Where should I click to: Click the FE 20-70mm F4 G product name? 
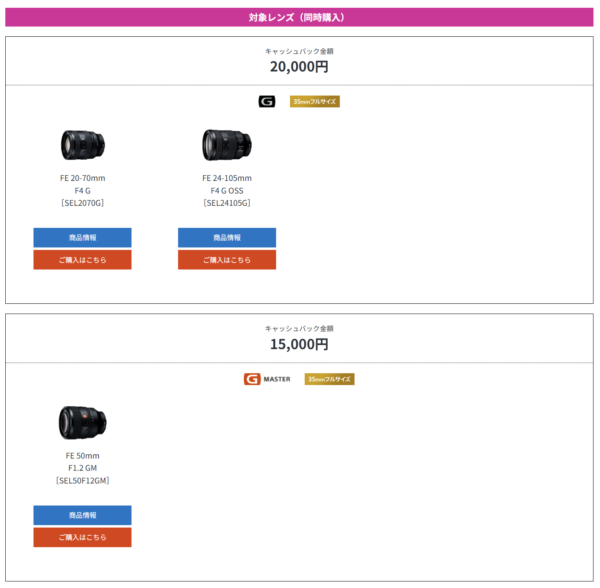[x=82, y=184]
